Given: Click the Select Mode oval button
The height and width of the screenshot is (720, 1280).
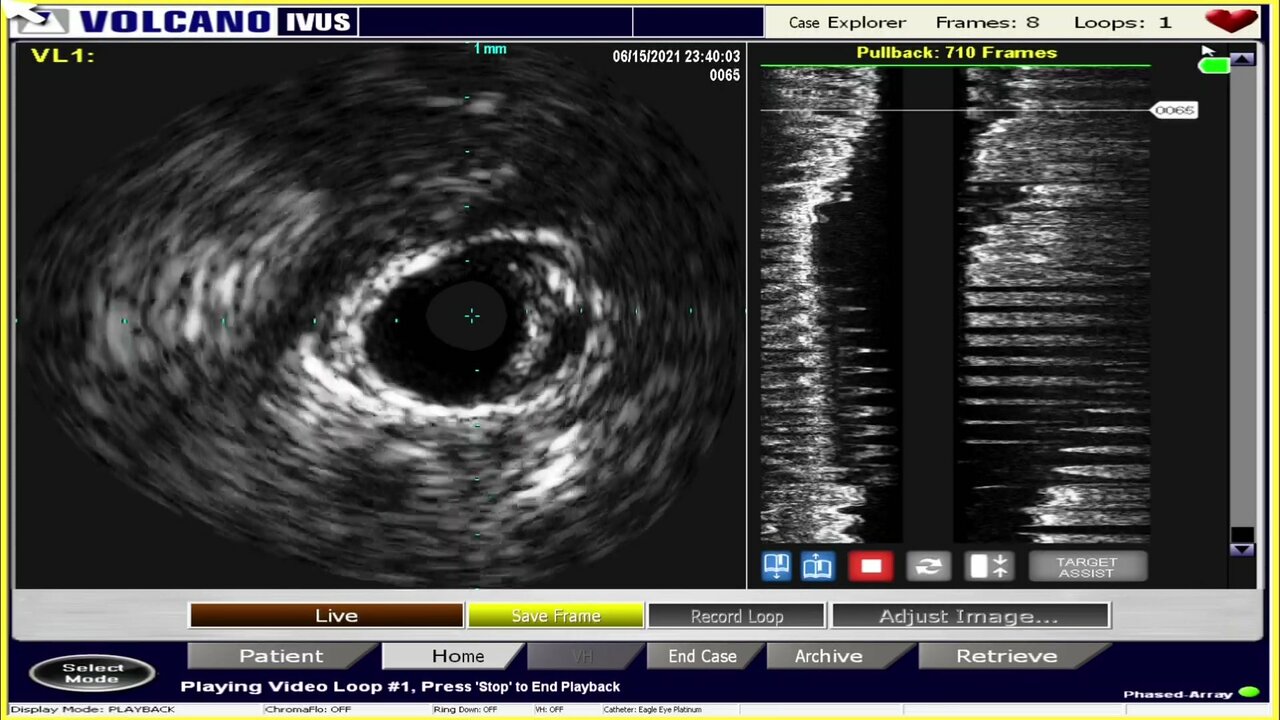Looking at the screenshot, I should (x=92, y=673).
